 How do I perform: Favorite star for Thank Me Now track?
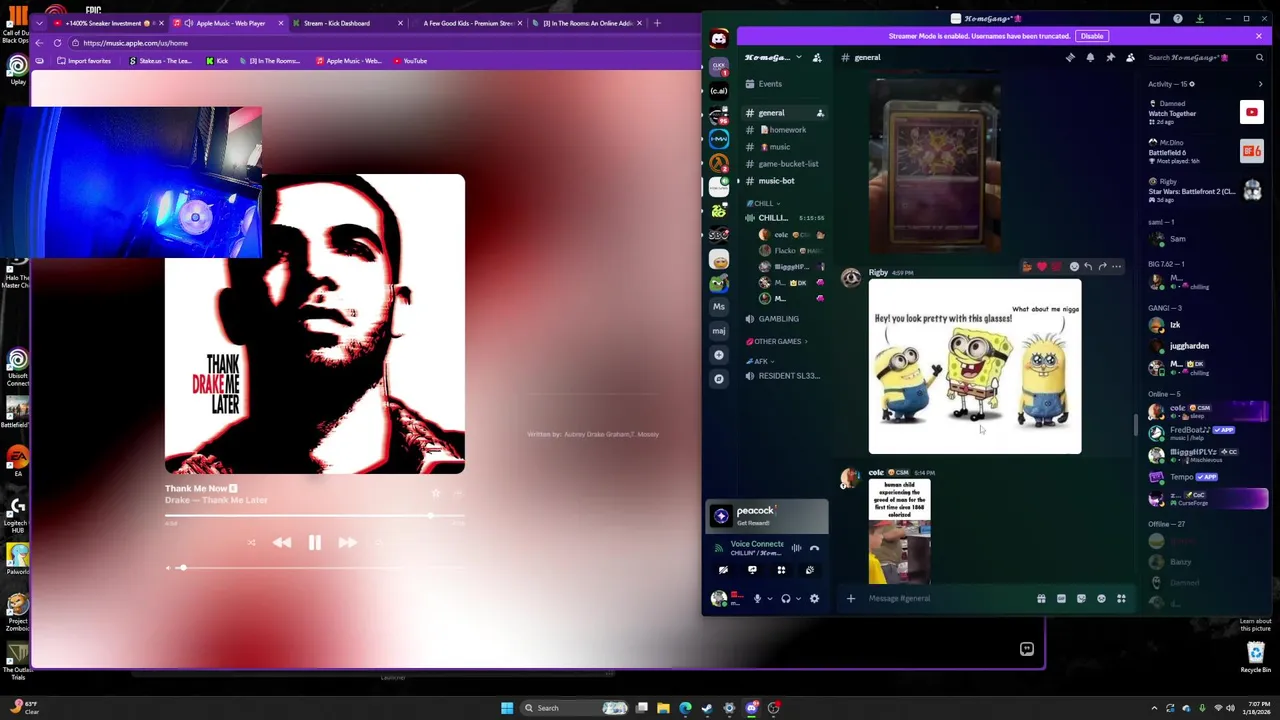pos(436,493)
